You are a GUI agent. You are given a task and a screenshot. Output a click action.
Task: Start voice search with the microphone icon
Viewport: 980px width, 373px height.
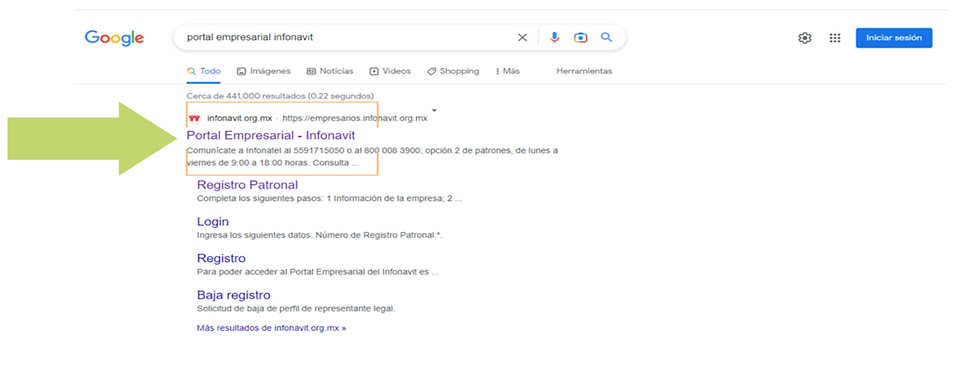pyautogui.click(x=554, y=37)
